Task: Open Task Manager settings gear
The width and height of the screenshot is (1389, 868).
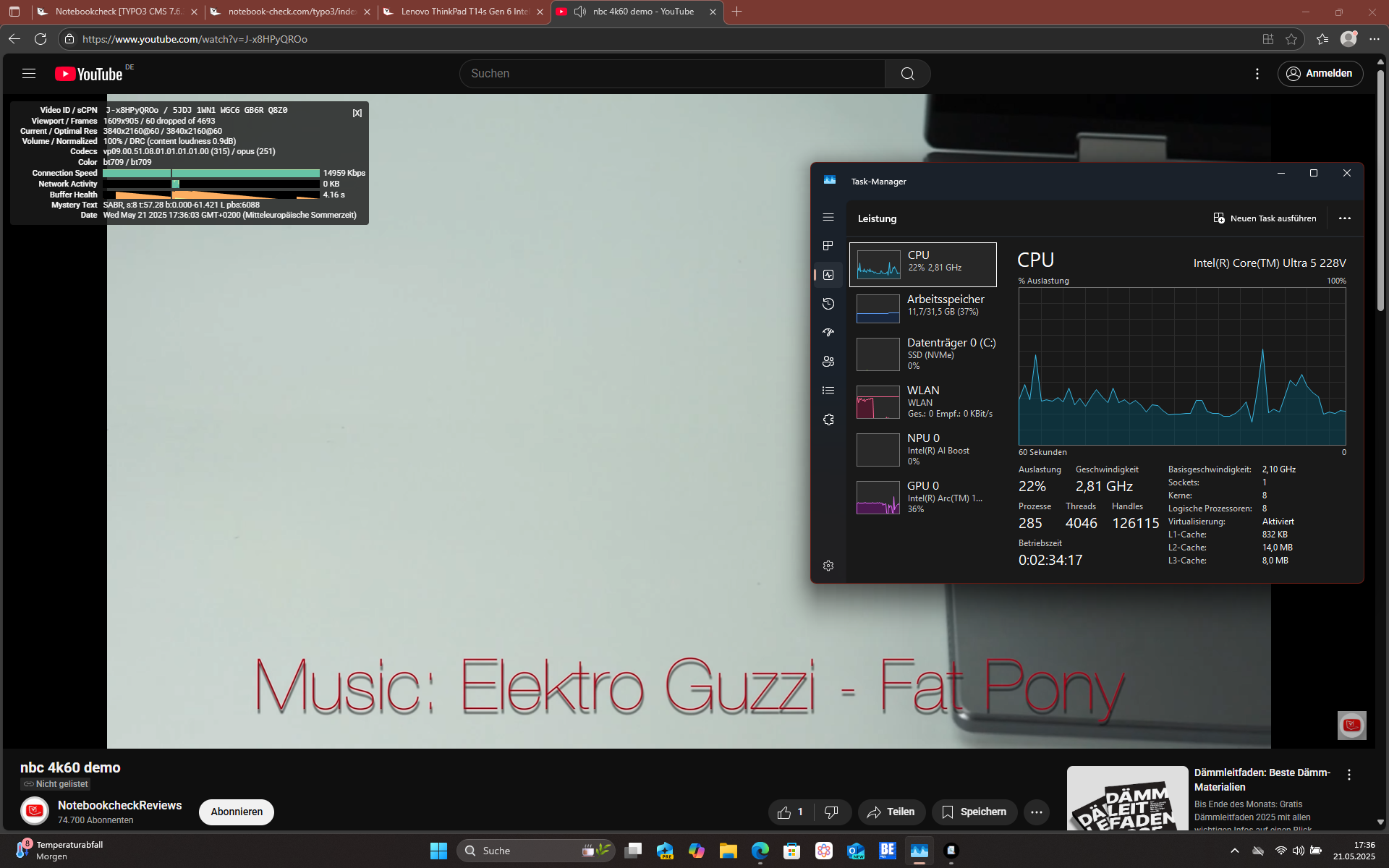Action: tap(828, 566)
